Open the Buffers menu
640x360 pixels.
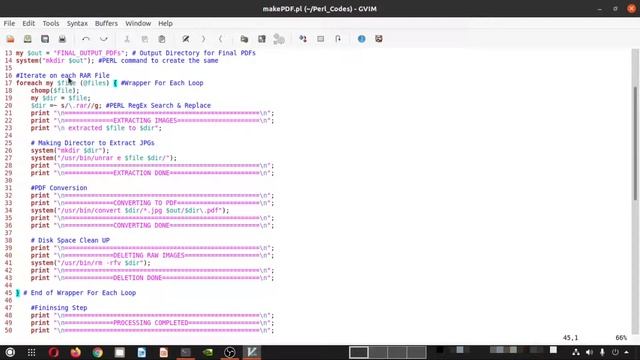pyautogui.click(x=106, y=23)
